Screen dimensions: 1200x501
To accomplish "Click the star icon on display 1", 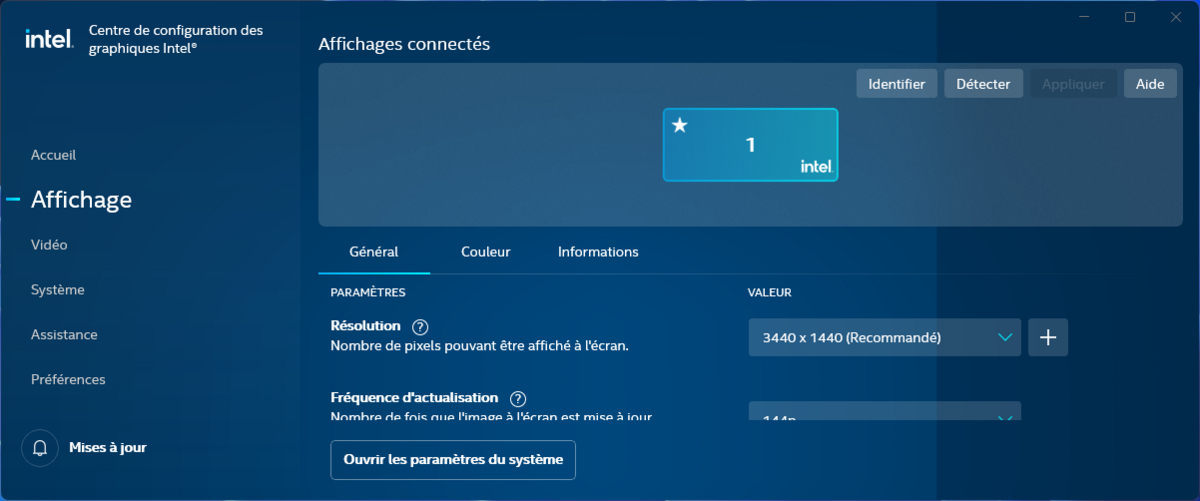I will 680,125.
